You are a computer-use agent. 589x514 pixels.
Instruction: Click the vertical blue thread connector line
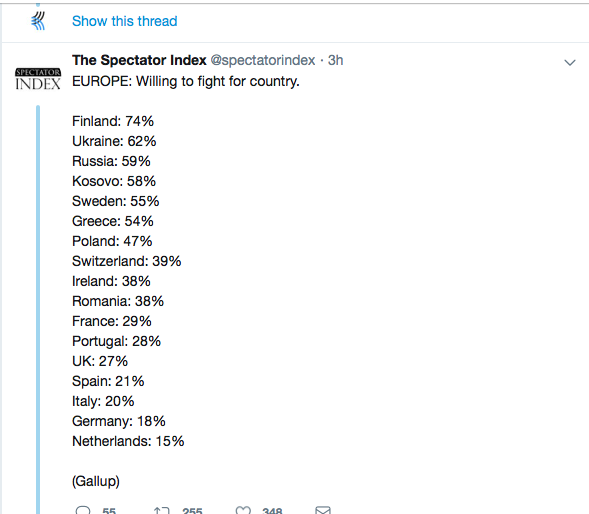pos(38,310)
